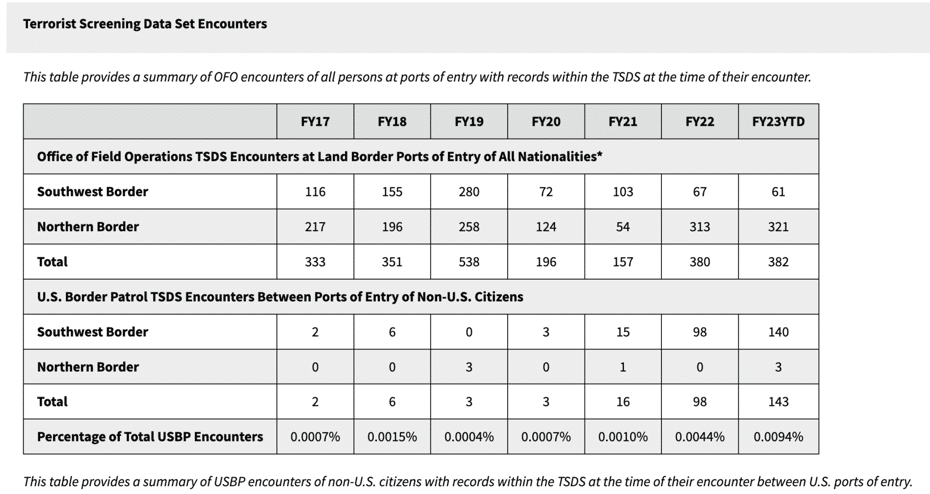This screenshot has width=930, height=494.
Task: Select the 0.0007% cell under FY17
Action: [315, 436]
